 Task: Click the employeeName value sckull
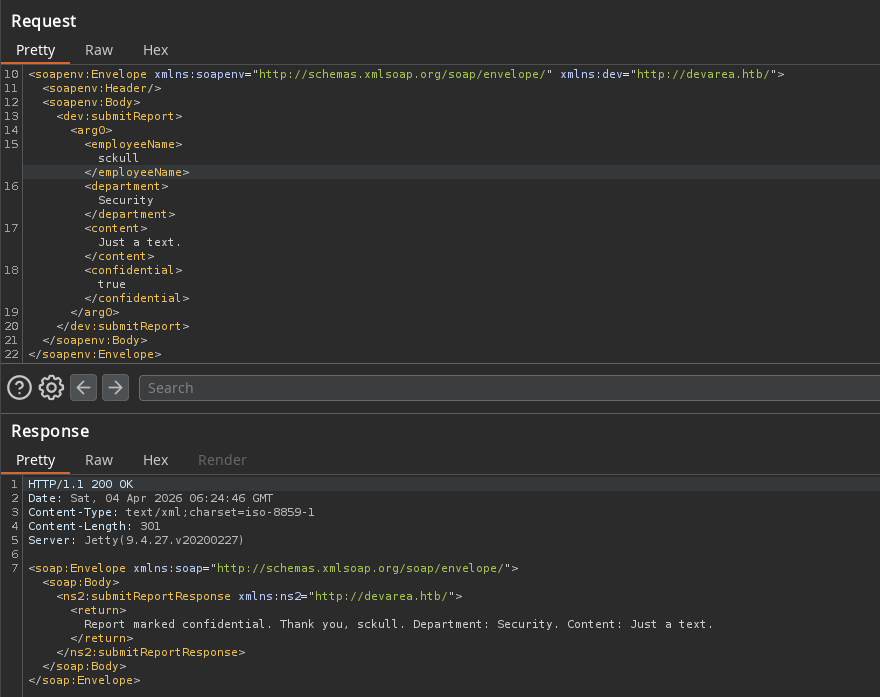click(x=118, y=158)
